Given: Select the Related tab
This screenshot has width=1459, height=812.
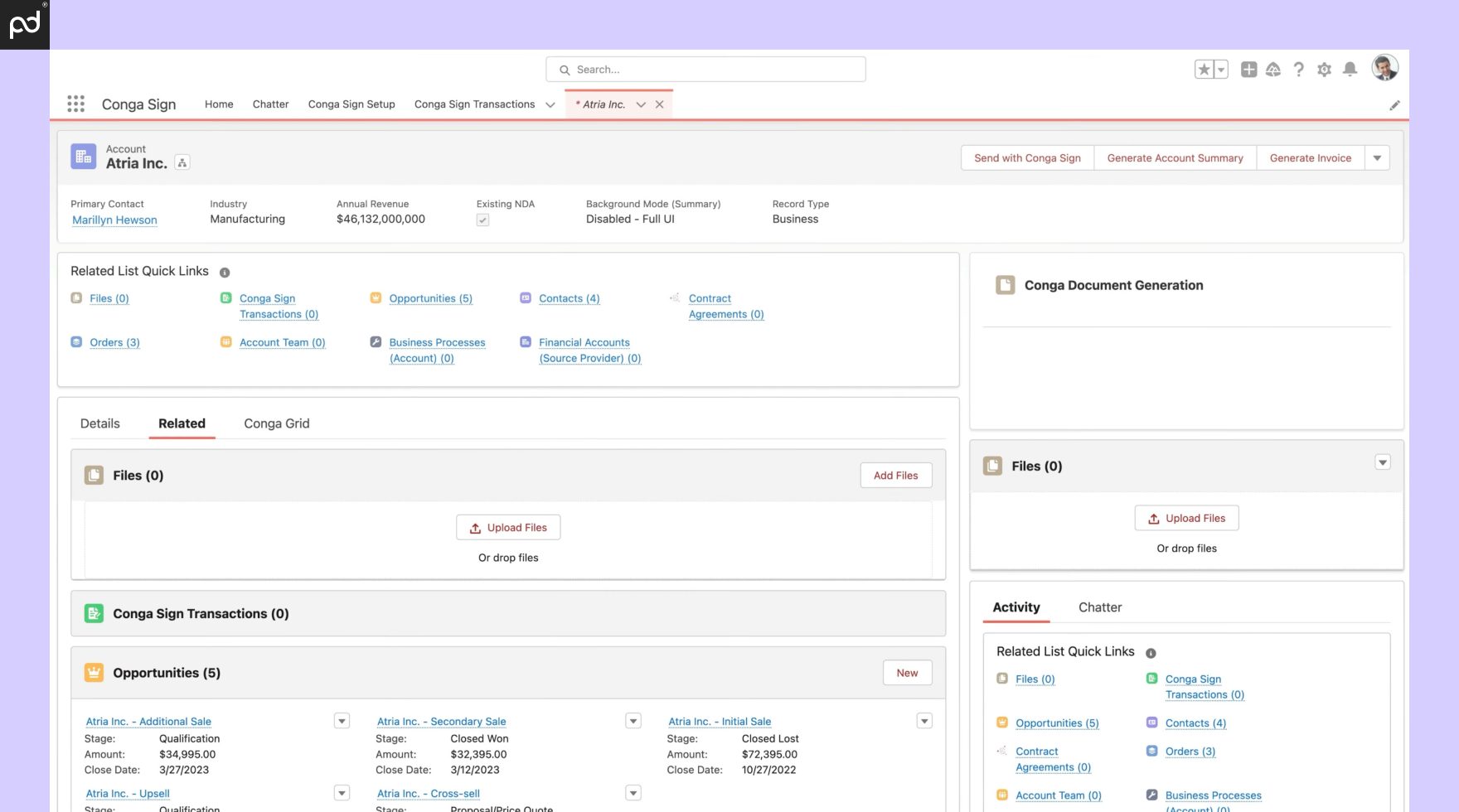Looking at the screenshot, I should [182, 423].
